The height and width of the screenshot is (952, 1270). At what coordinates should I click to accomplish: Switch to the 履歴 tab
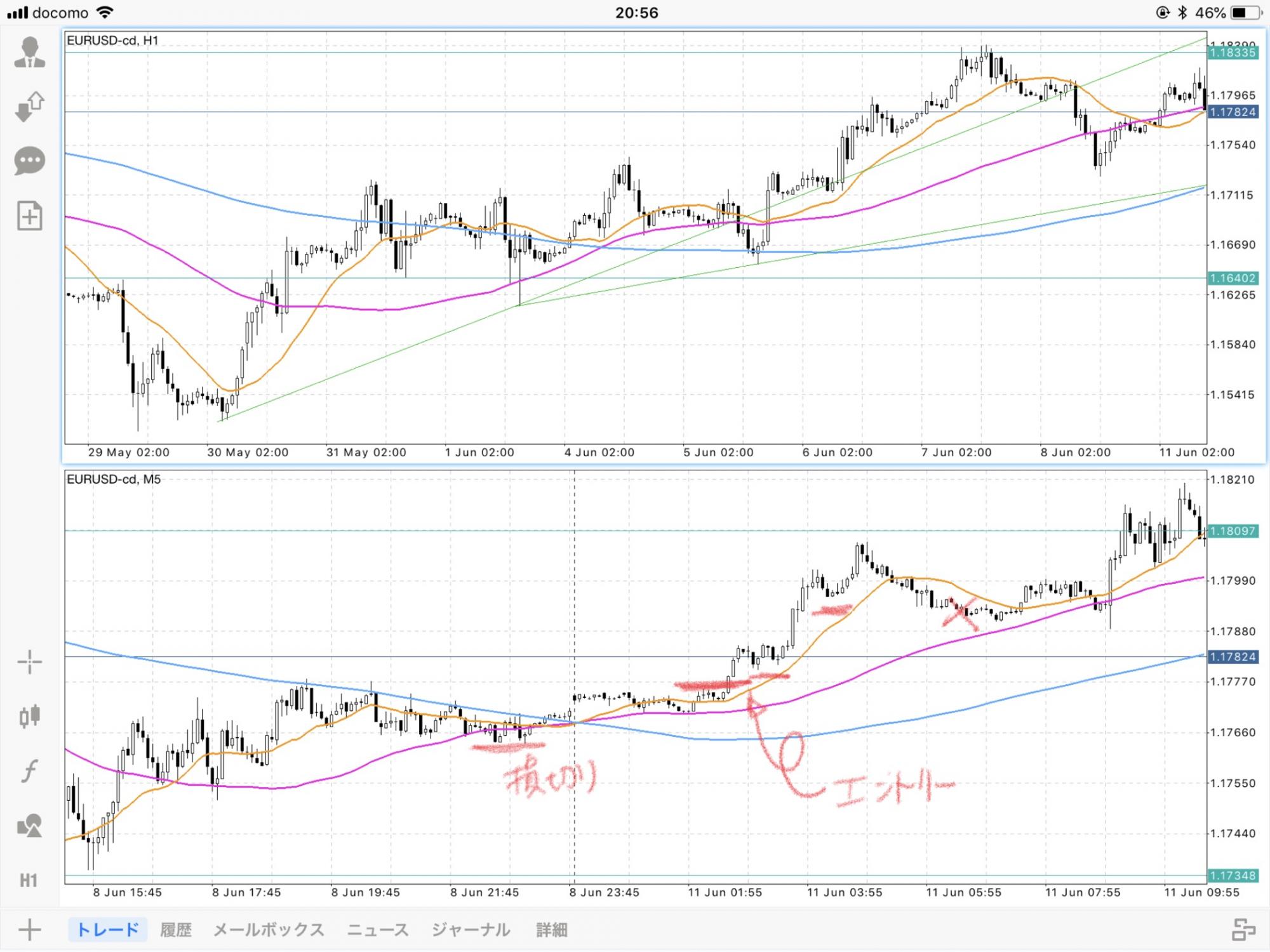tap(175, 930)
